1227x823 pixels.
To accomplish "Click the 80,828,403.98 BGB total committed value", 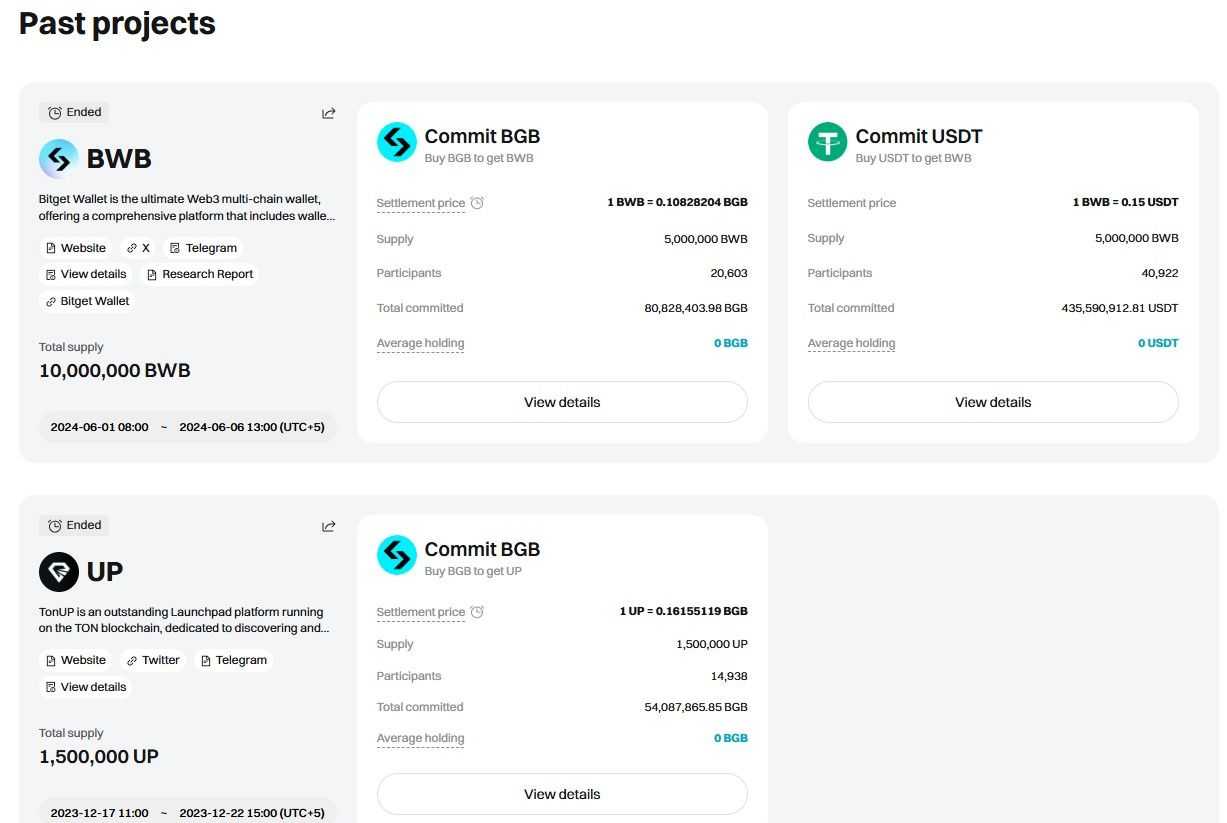I will [696, 308].
